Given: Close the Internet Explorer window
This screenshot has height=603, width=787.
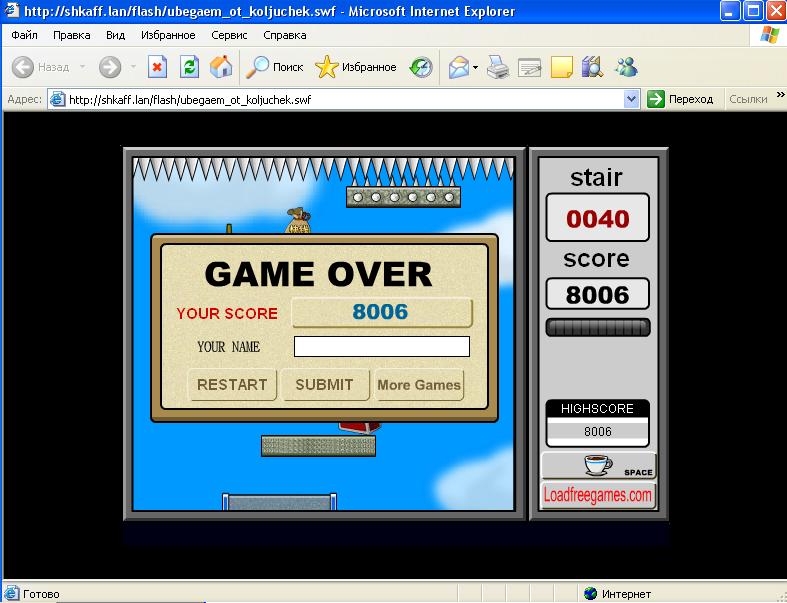Looking at the screenshot, I should [x=776, y=11].
